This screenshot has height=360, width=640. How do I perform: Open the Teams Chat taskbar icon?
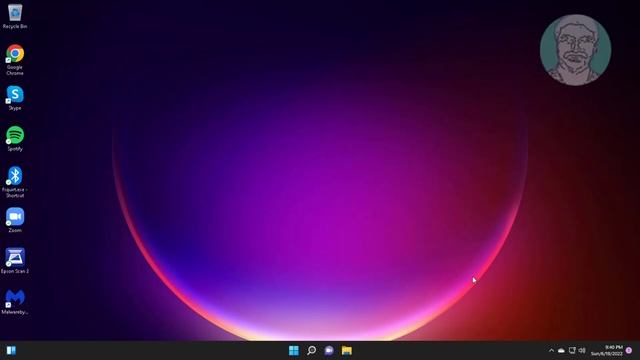click(329, 351)
